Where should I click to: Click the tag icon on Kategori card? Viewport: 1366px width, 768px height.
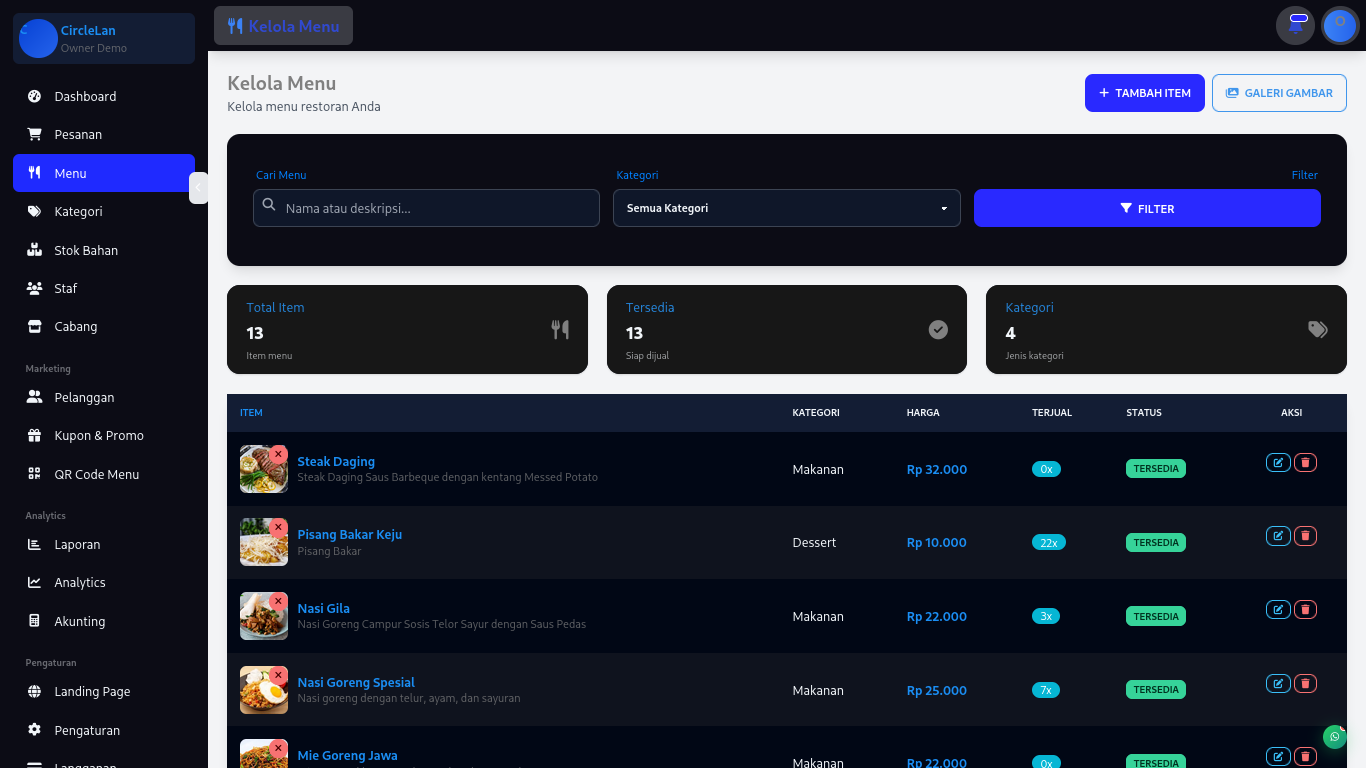click(x=1317, y=329)
